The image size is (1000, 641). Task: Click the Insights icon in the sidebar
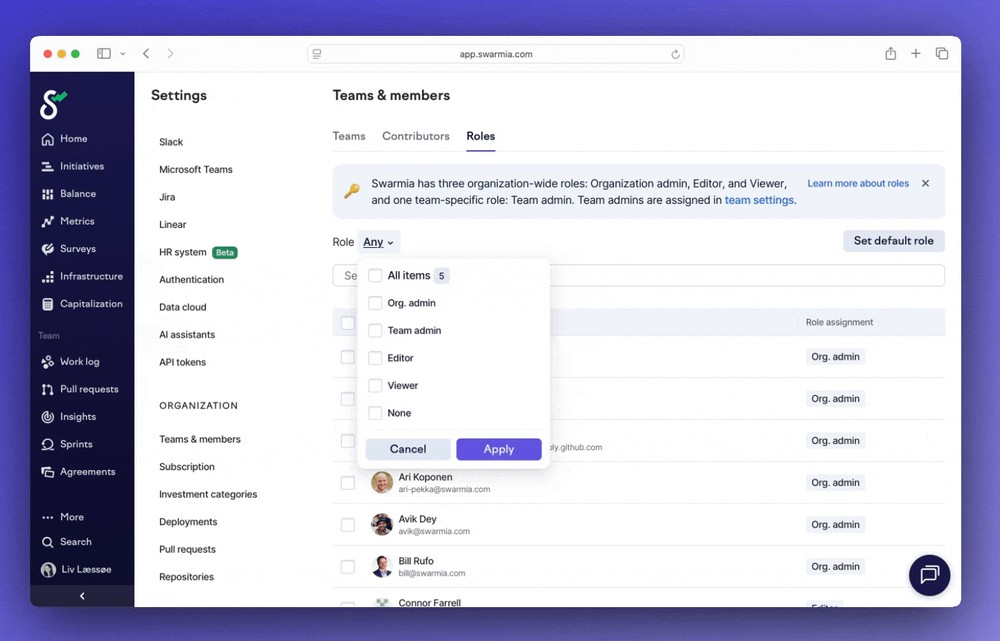(48, 417)
